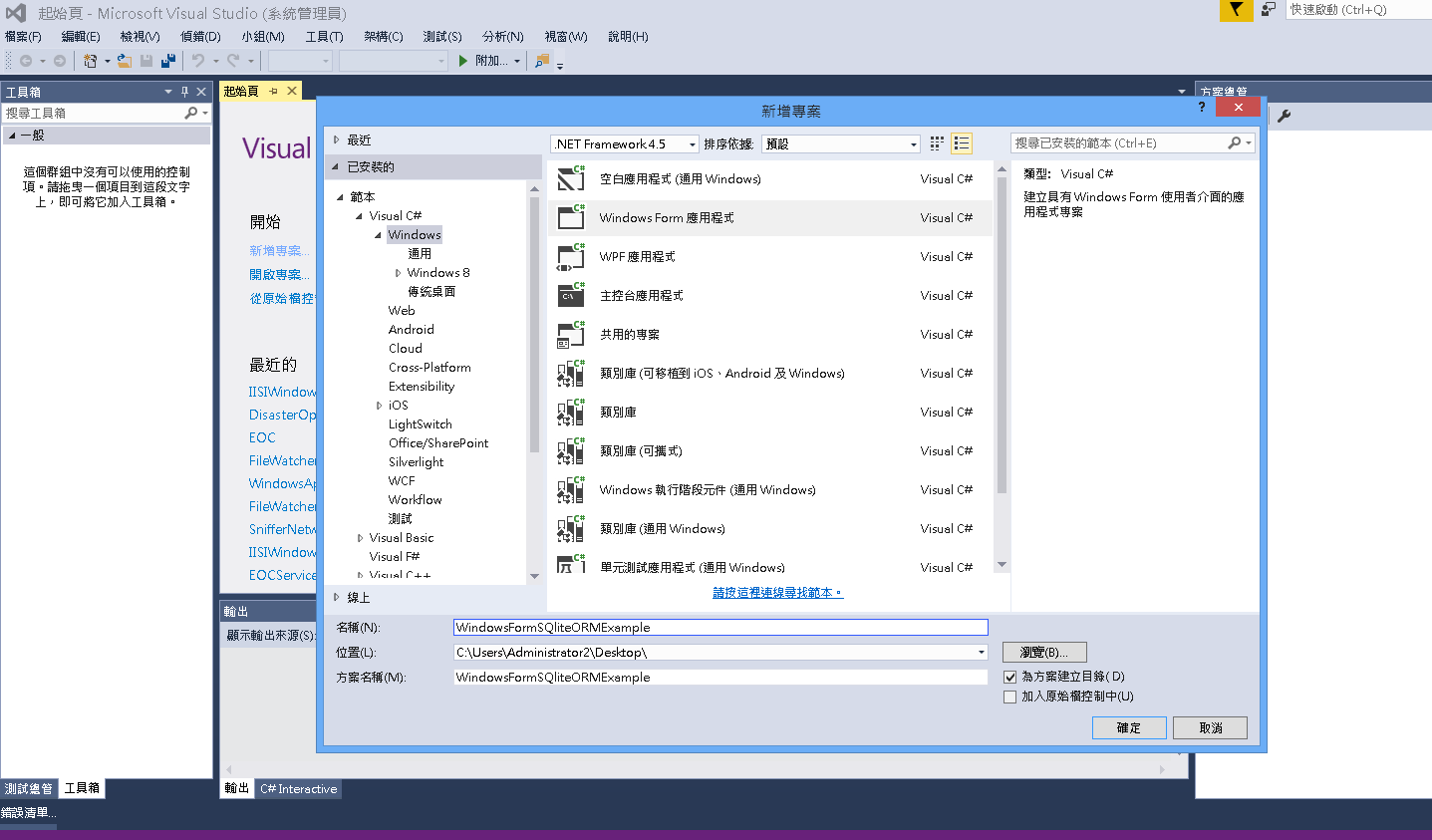Select the WPF 應用程式 template icon
Image resolution: width=1432 pixels, height=840 pixels.
pos(571,256)
